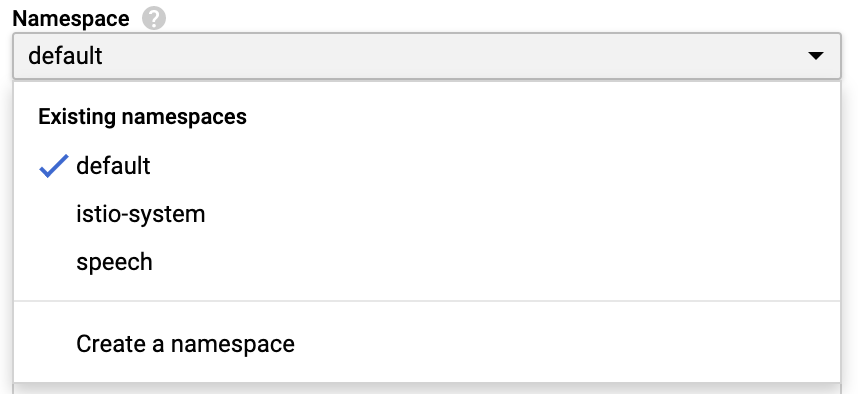This screenshot has width=858, height=394.
Task: Click Create a namespace
Action: click(x=427, y=344)
